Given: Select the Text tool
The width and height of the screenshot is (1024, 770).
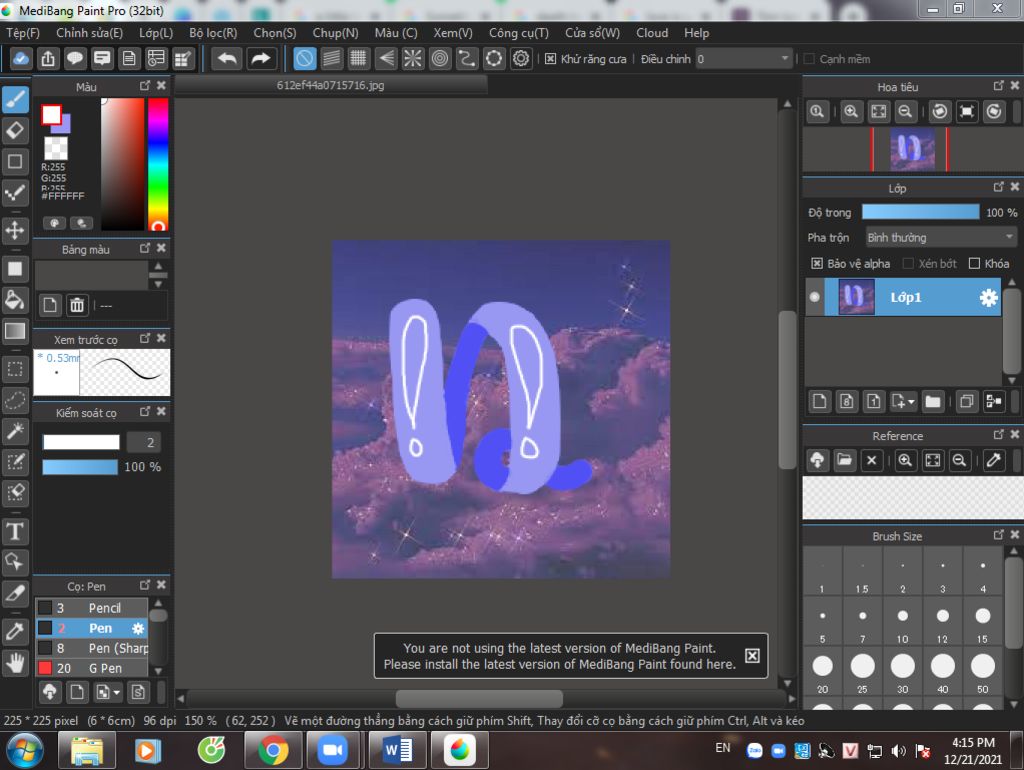Looking at the screenshot, I should pyautogui.click(x=15, y=531).
